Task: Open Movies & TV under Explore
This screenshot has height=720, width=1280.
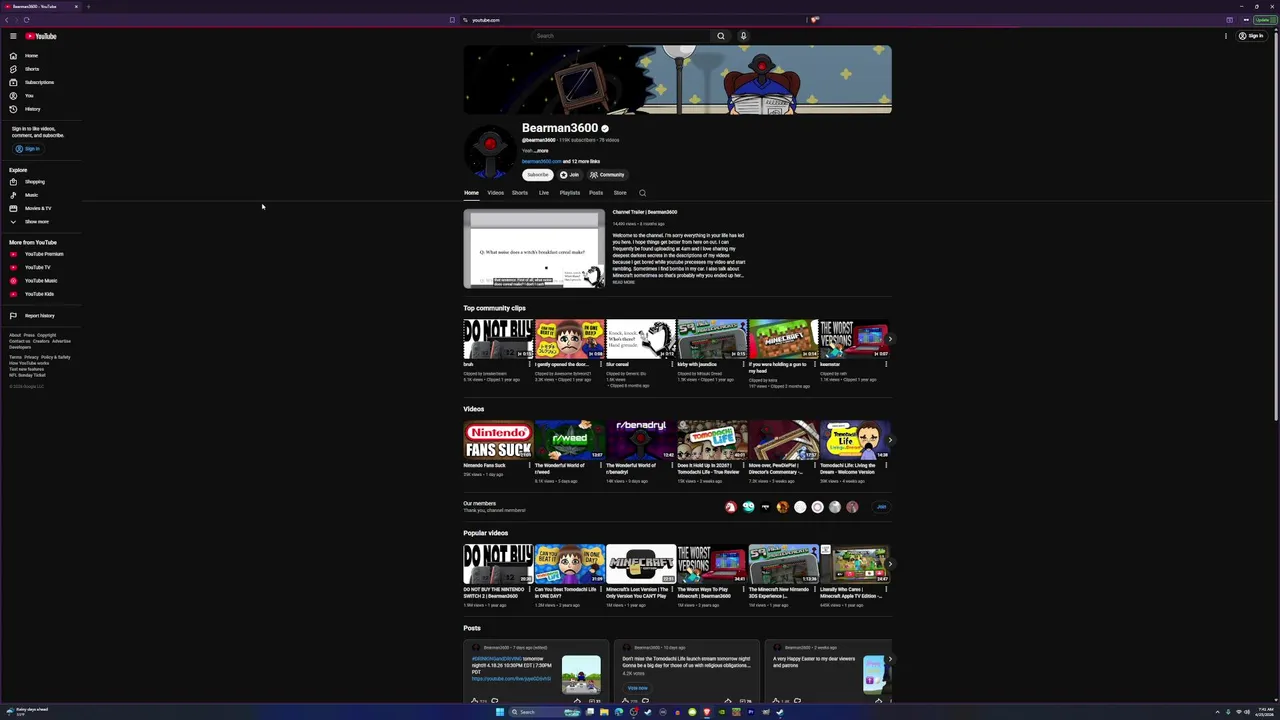Action: [37, 208]
